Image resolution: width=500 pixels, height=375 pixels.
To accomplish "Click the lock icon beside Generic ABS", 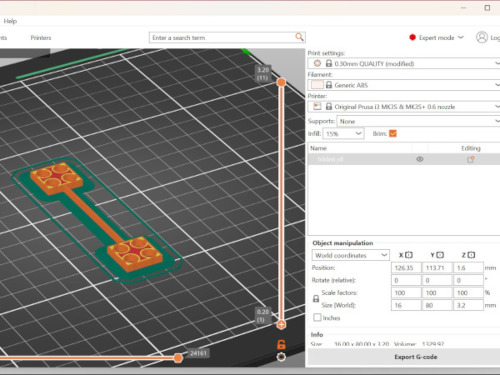I will [329, 85].
